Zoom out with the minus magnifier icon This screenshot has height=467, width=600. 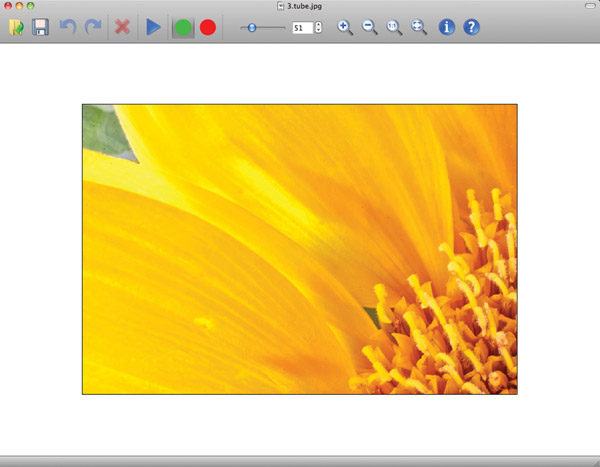[370, 28]
